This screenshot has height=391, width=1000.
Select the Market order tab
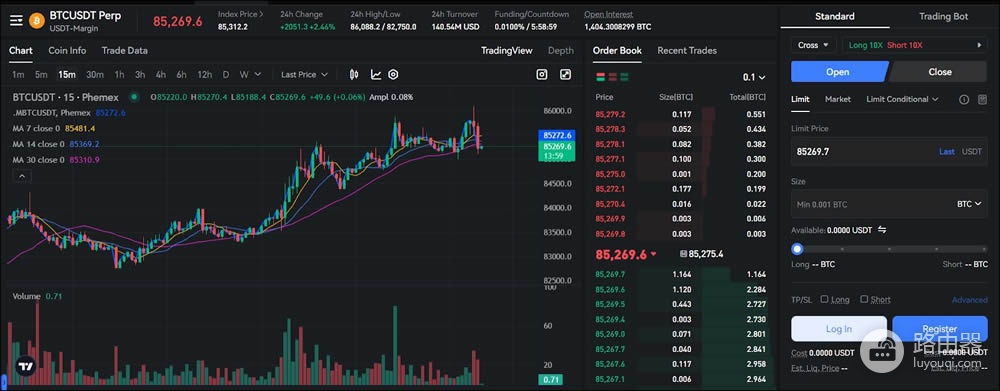(x=837, y=100)
